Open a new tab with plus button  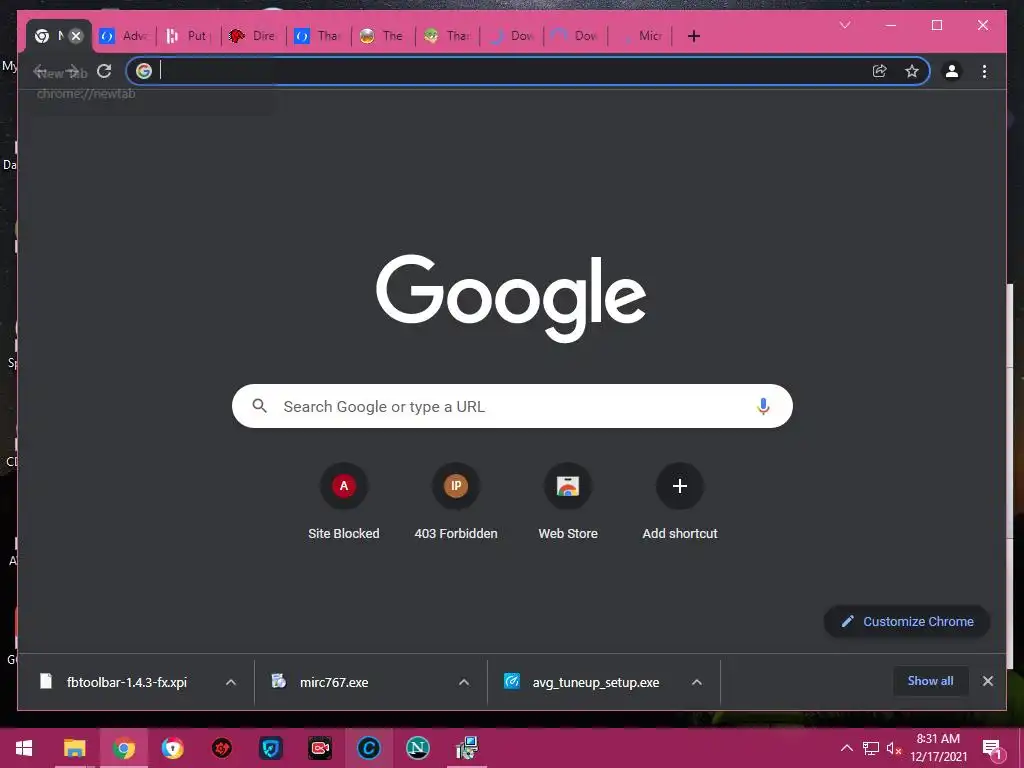(694, 36)
